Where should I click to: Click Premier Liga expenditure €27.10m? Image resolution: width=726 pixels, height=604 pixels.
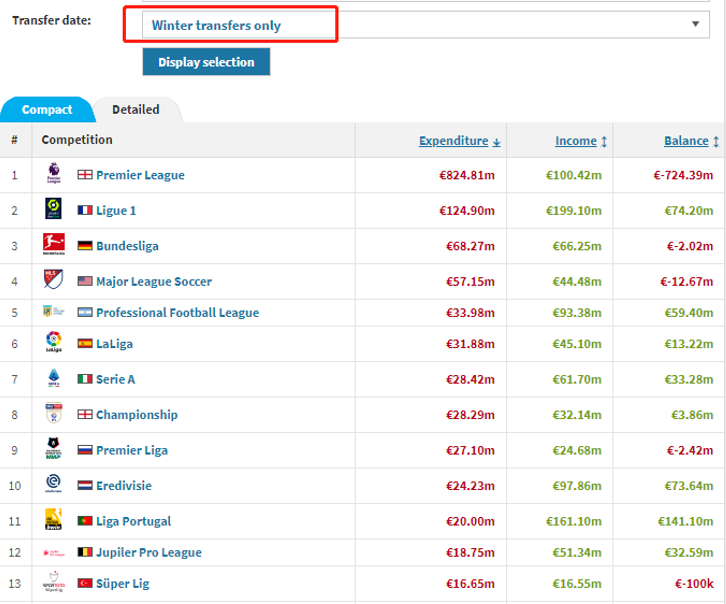click(x=470, y=450)
